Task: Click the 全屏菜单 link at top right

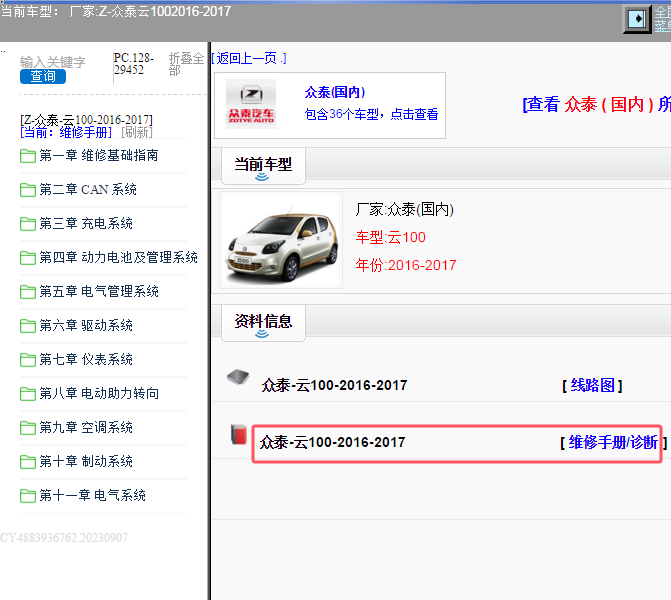Action: pos(662,19)
